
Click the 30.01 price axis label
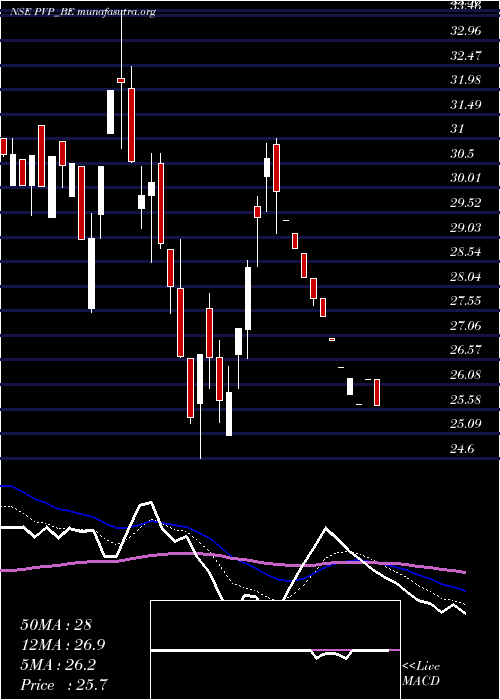(465, 178)
